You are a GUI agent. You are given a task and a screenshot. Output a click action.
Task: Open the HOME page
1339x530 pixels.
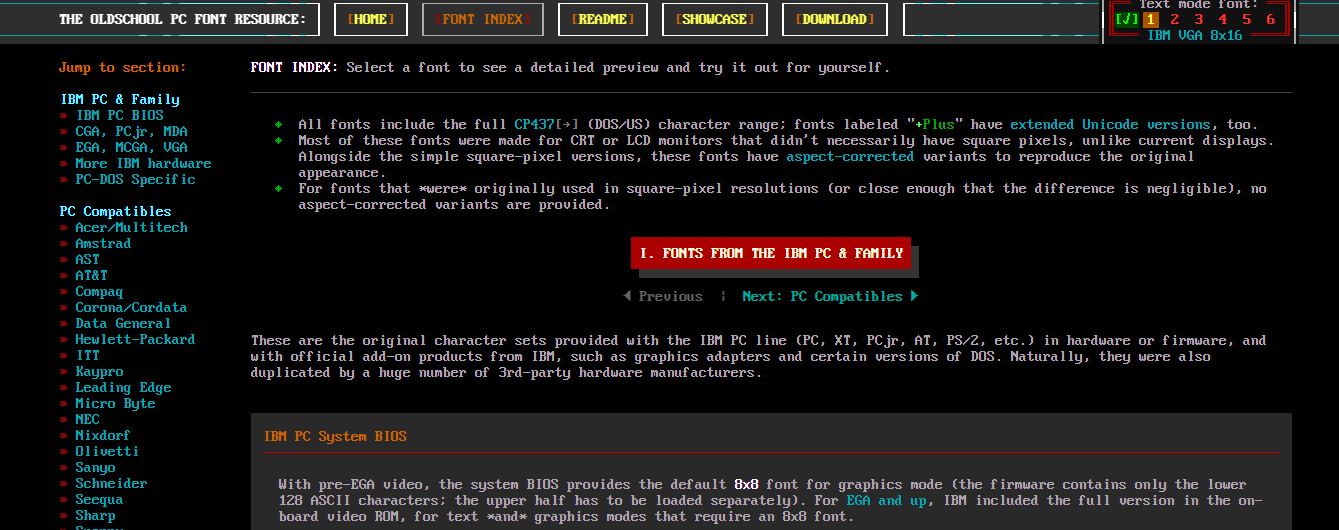coord(371,19)
